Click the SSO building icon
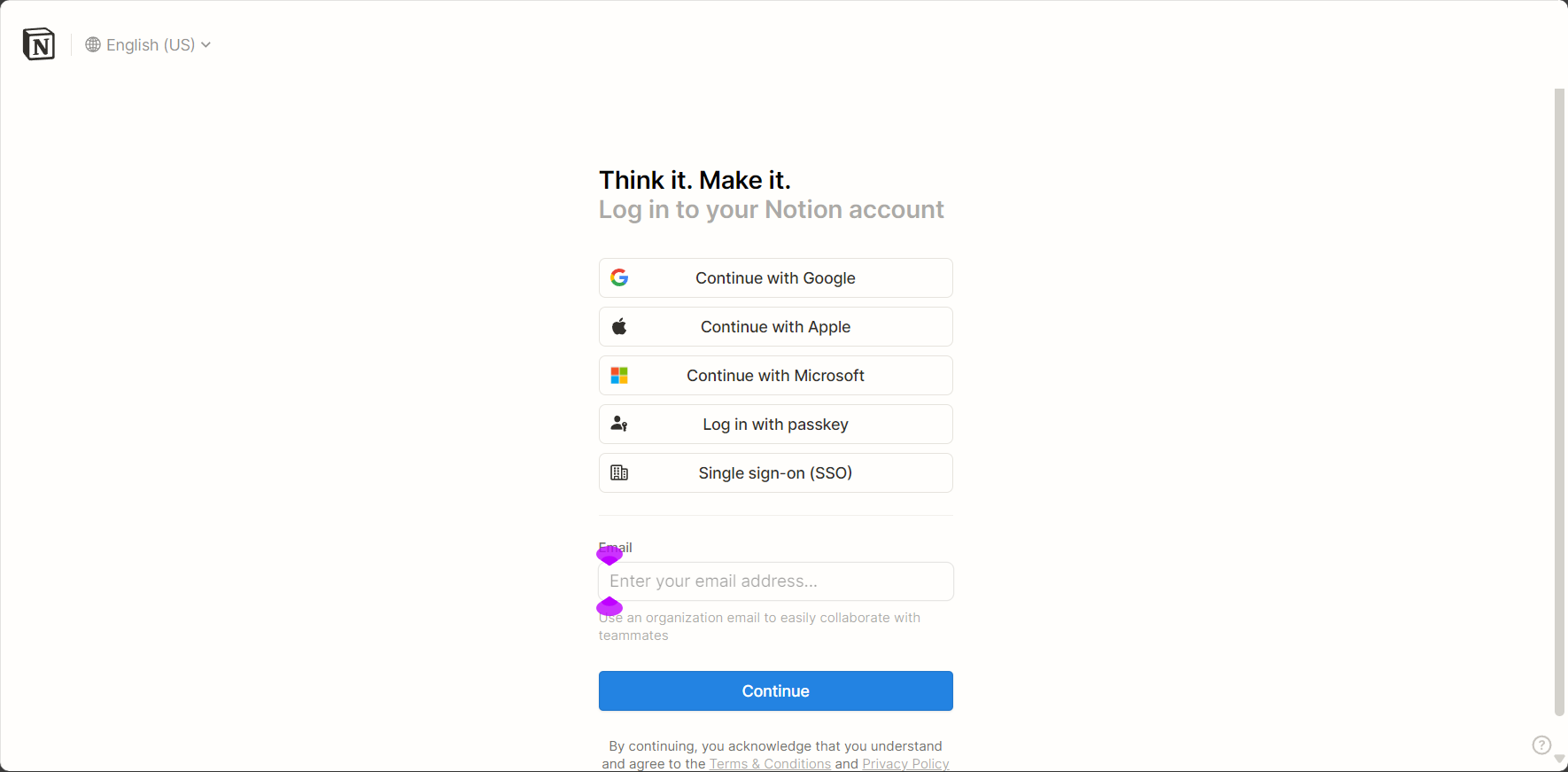1568x772 pixels. pos(619,472)
